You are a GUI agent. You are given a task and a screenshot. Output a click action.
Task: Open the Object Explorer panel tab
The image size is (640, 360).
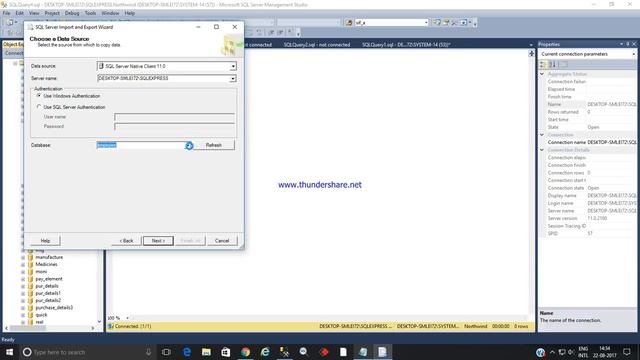pos(13,44)
